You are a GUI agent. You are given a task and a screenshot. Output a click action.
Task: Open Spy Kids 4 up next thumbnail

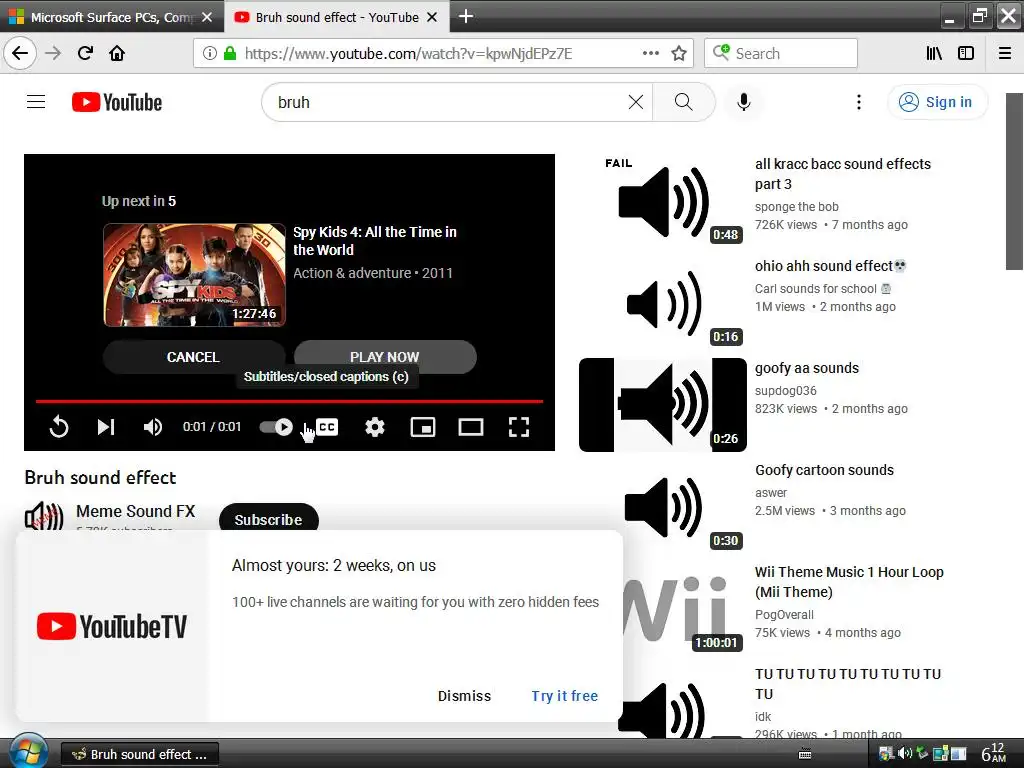(x=195, y=275)
